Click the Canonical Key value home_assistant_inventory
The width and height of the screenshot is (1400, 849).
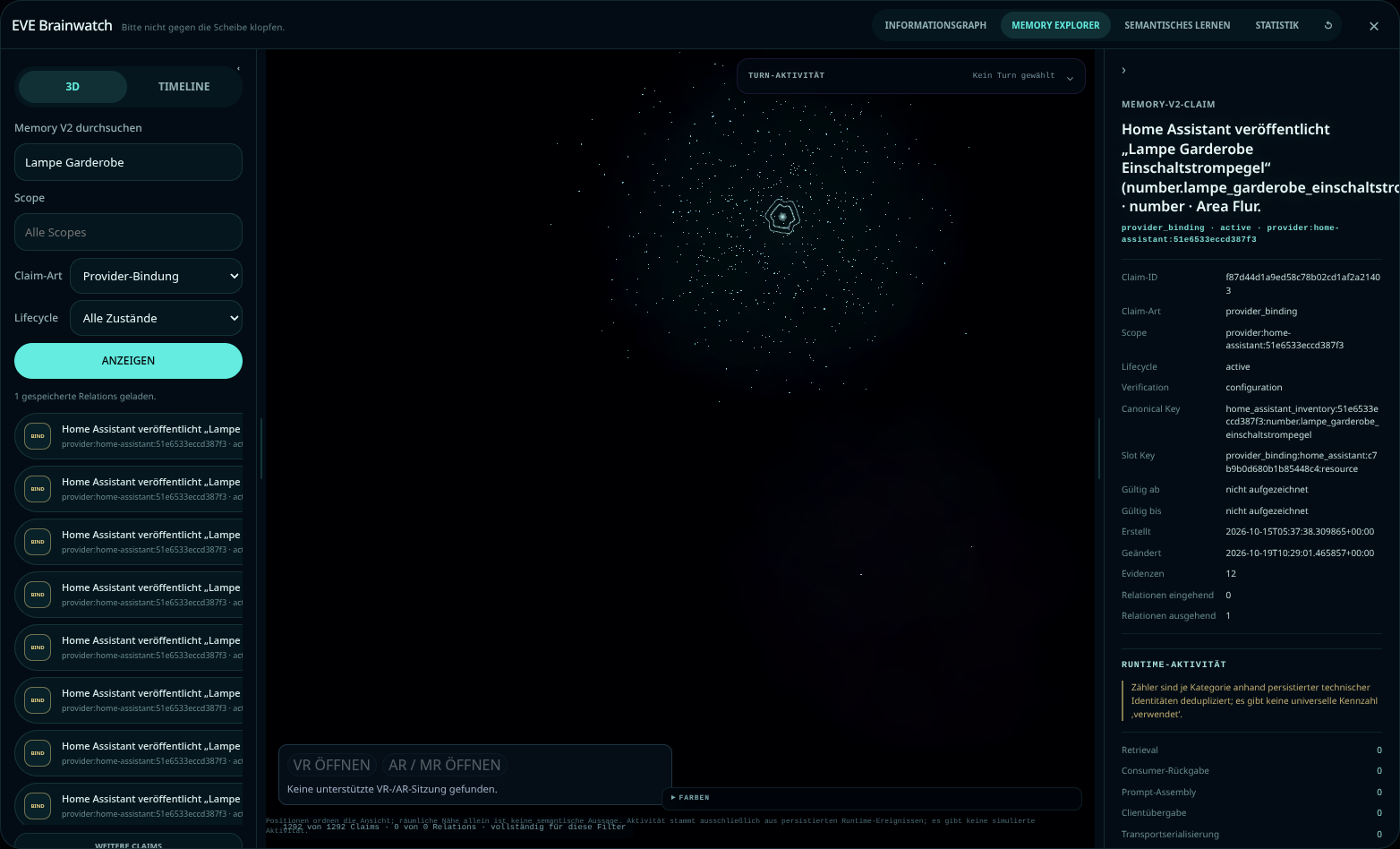tap(1302, 422)
